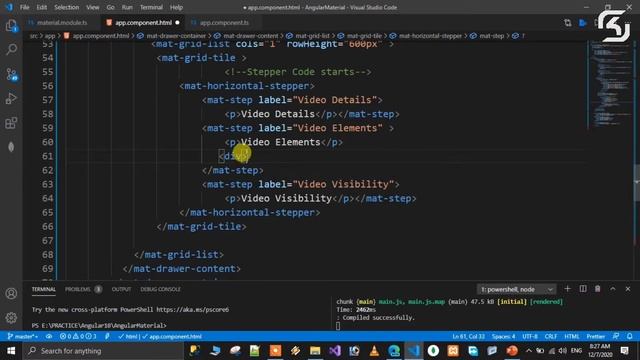Open the Go menu
Screen dimensions: 640x360
click(x=110, y=7)
